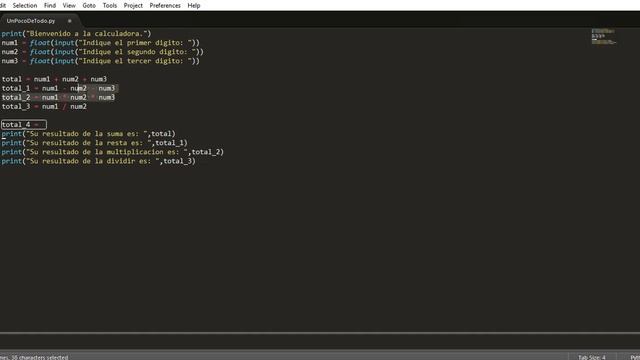
Task: Click the "resultado de la dividir" print line
Action: point(98,161)
